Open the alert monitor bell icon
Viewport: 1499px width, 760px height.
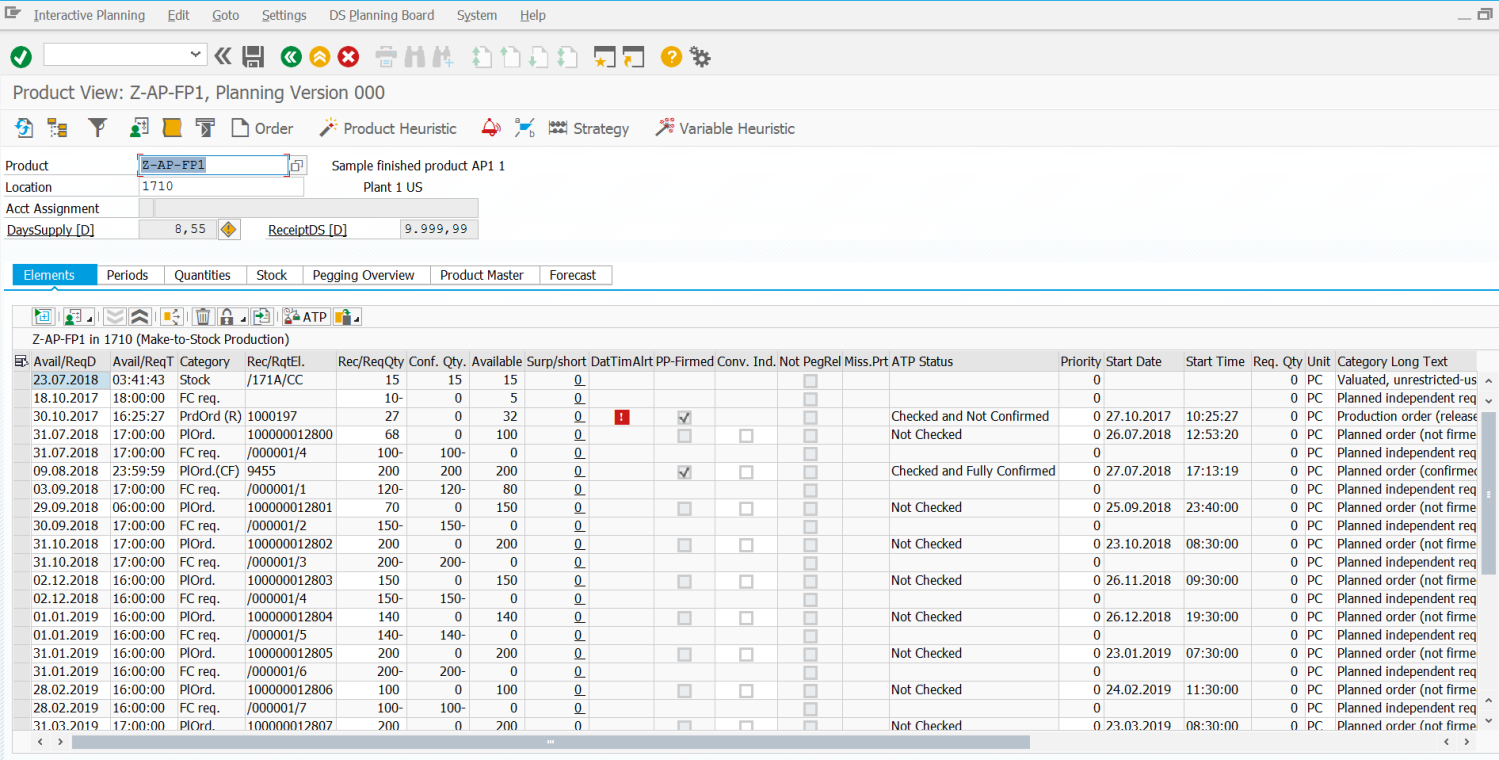coord(490,128)
